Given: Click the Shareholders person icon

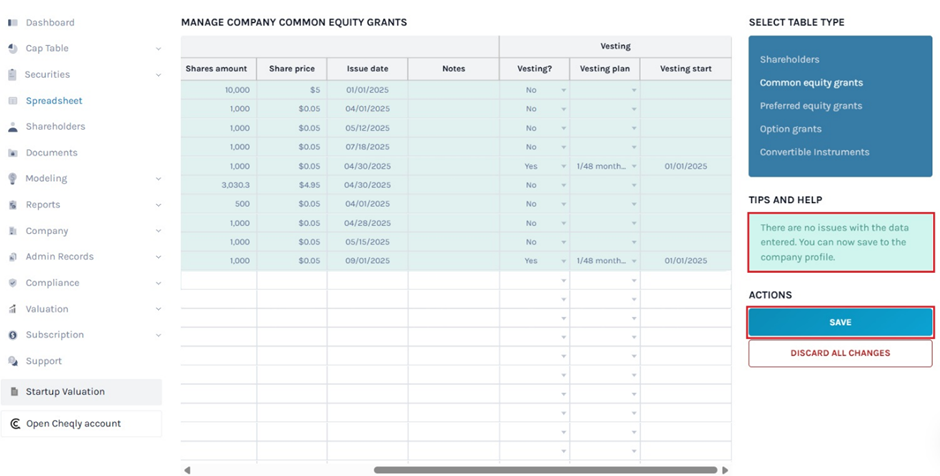Looking at the screenshot, I should pos(13,127).
